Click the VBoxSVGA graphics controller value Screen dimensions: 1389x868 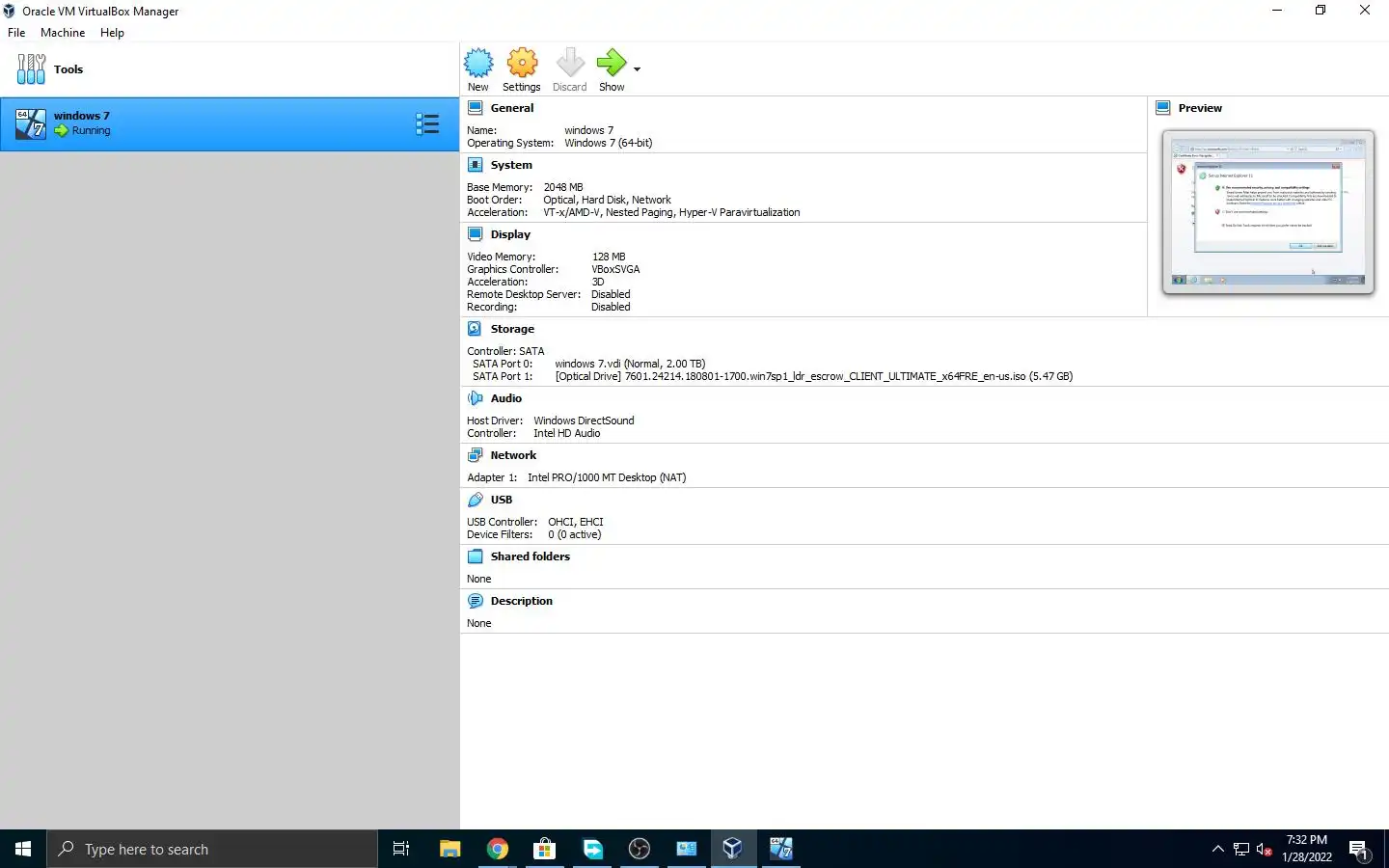click(615, 269)
